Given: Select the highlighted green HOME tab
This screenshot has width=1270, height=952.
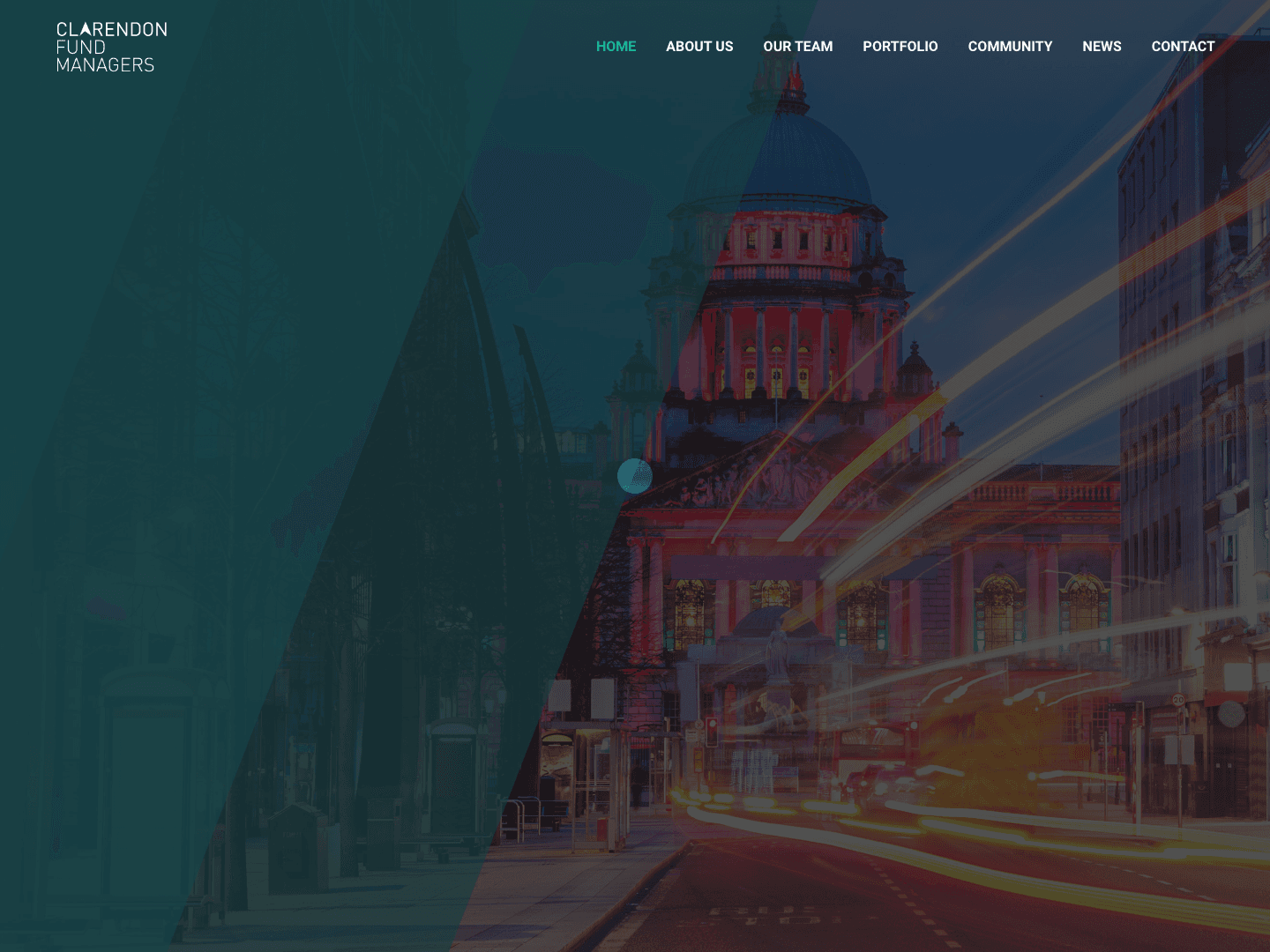Looking at the screenshot, I should [616, 46].
